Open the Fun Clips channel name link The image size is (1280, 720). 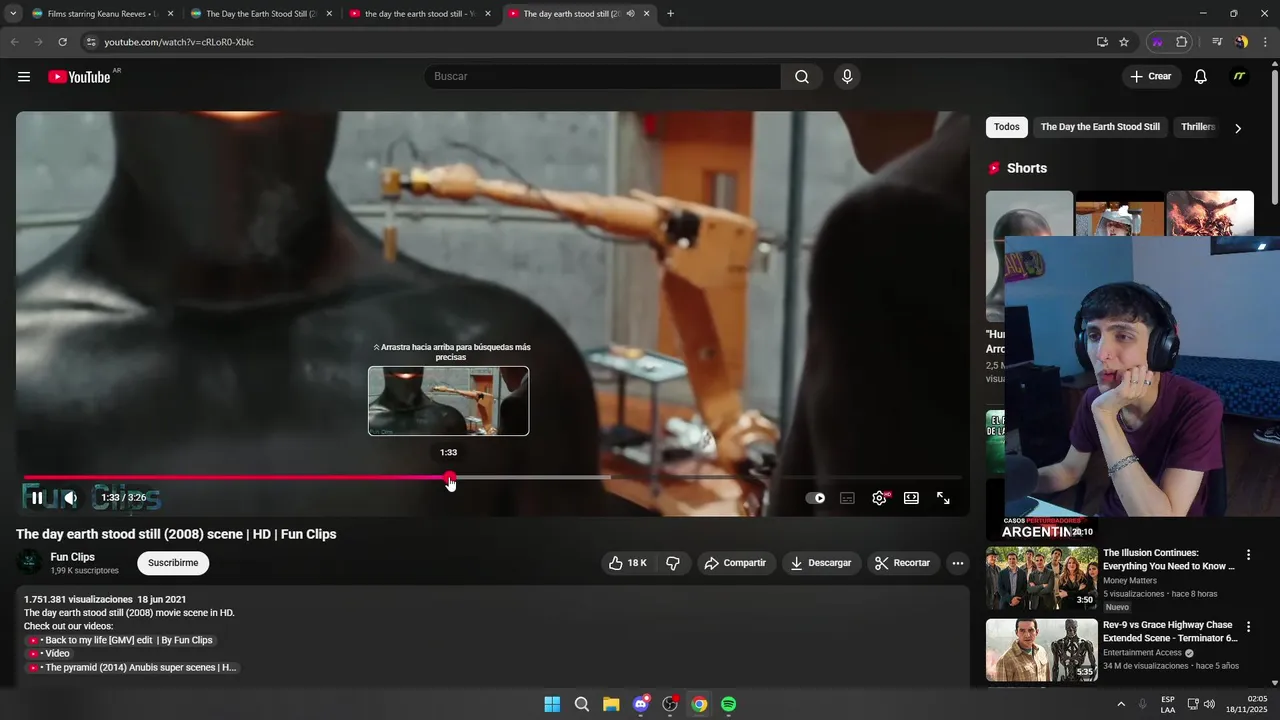73,557
